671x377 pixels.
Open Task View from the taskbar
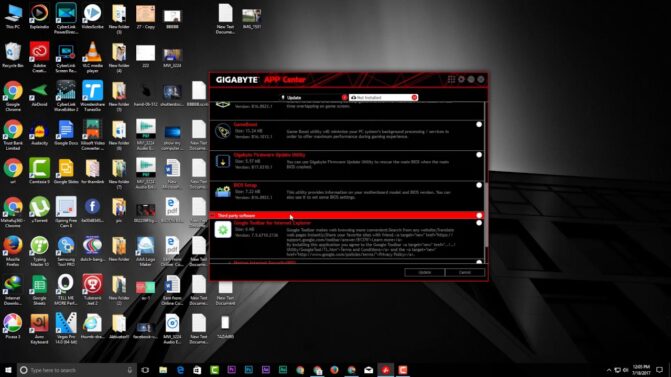pyautogui.click(x=145, y=370)
